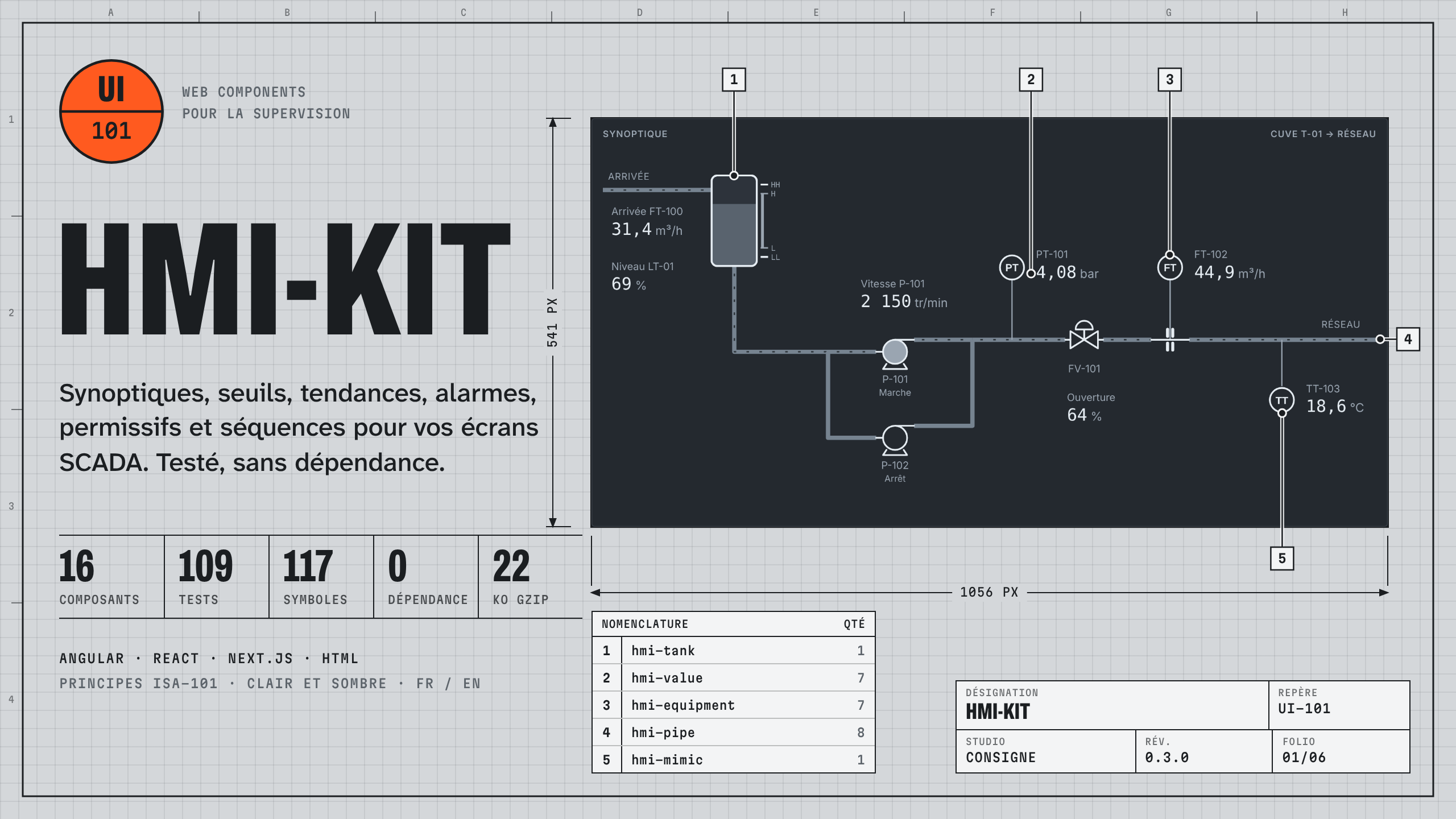Click the hmi-value nomenclature row
This screenshot has height=819, width=1456.
(x=733, y=678)
